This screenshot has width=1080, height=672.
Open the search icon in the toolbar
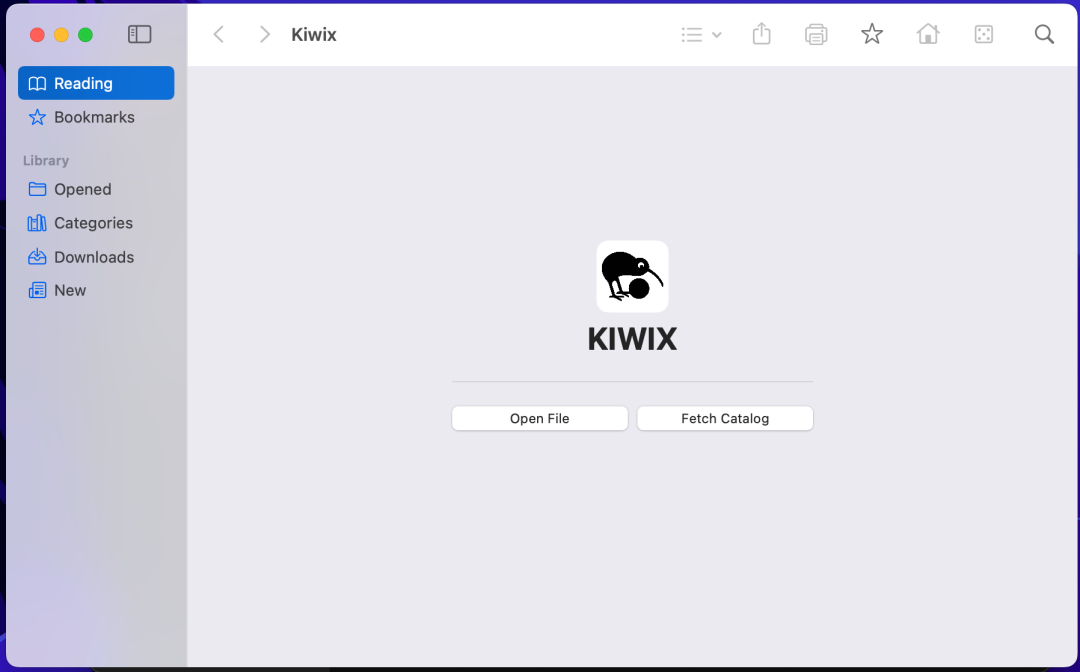tap(1044, 34)
